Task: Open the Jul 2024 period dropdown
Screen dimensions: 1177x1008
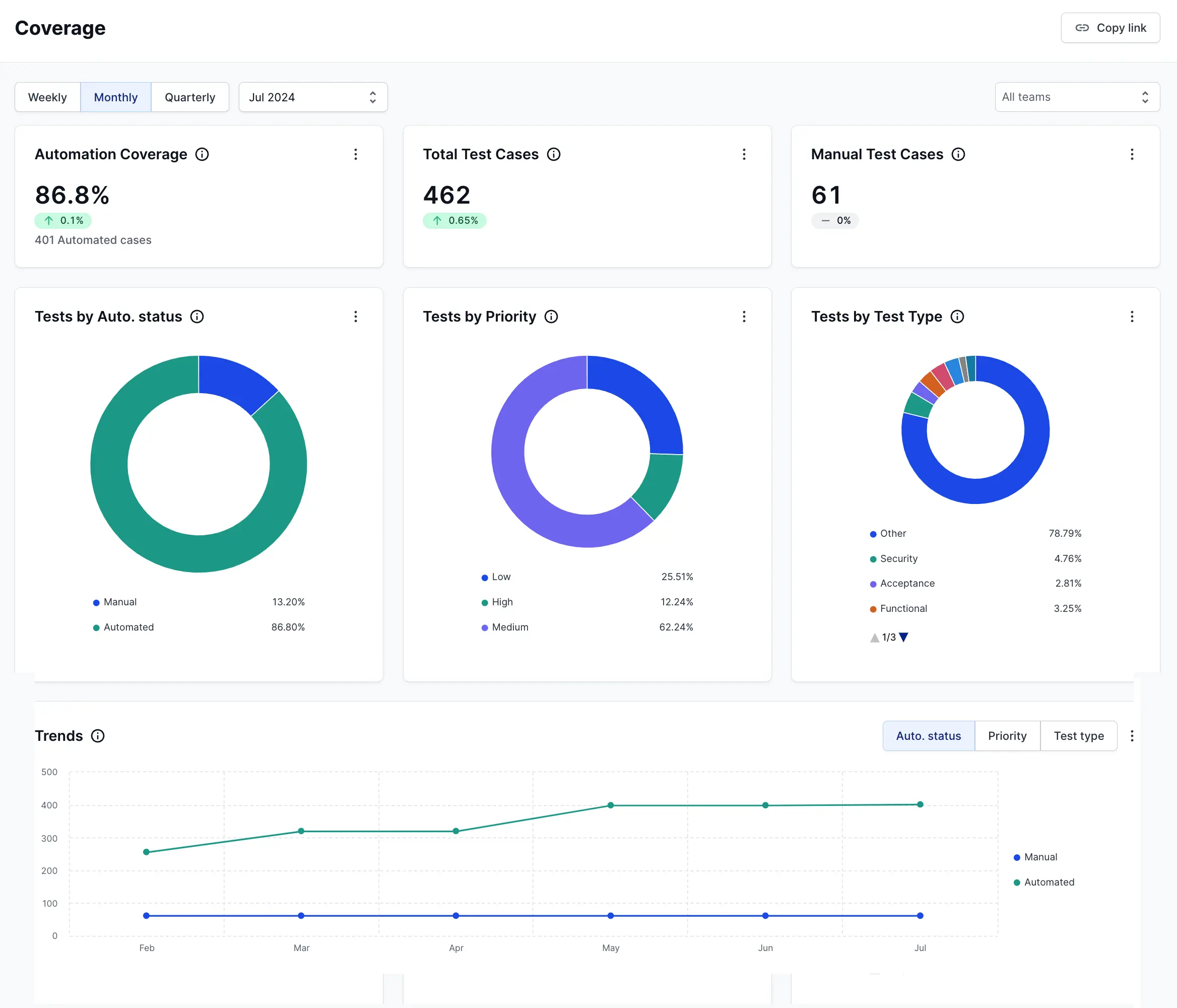Action: coord(313,97)
